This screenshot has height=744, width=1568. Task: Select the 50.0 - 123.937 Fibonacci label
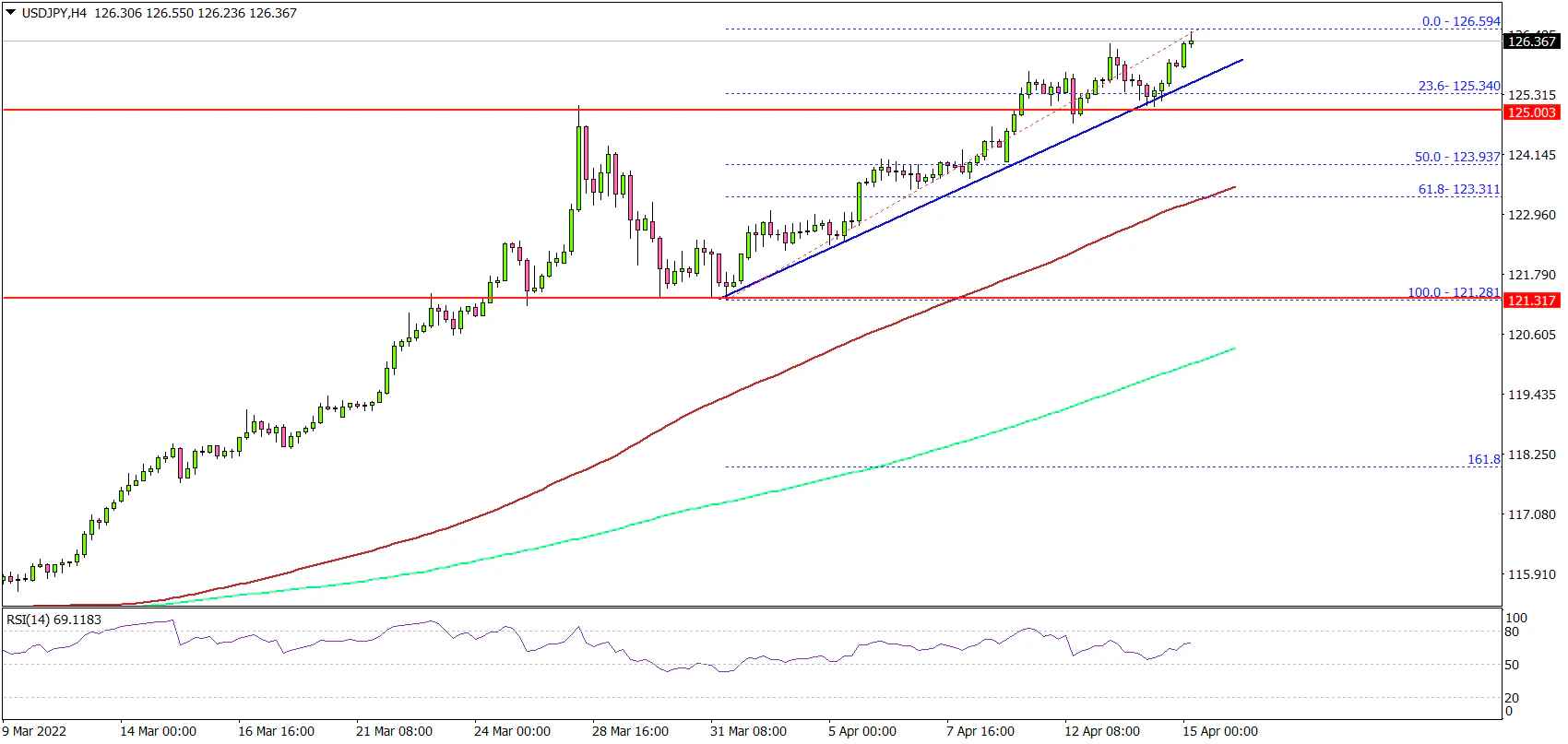pyautogui.click(x=1457, y=157)
